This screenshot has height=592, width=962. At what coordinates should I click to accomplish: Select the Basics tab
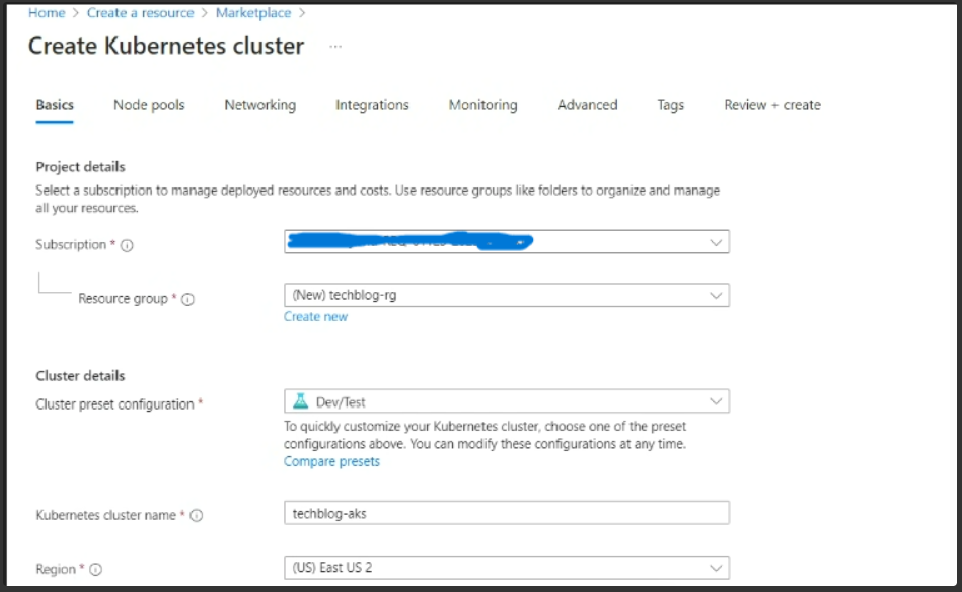pos(55,105)
